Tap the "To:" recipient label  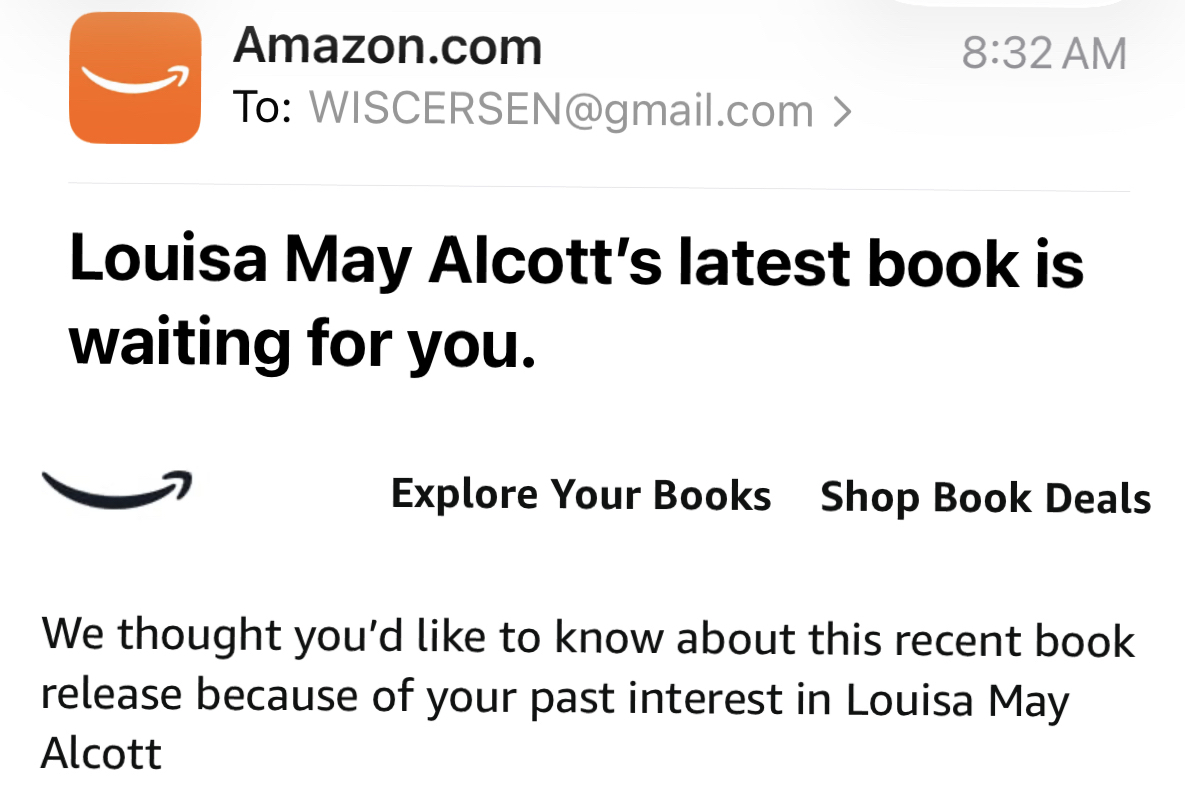point(261,109)
